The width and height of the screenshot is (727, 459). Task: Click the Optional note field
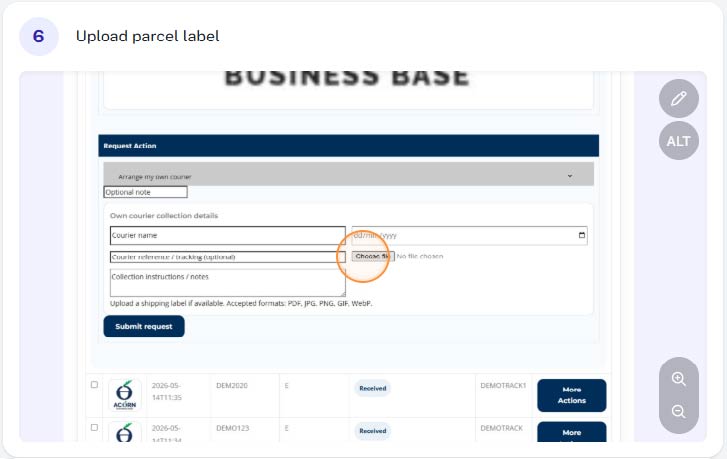pyautogui.click(x=145, y=192)
